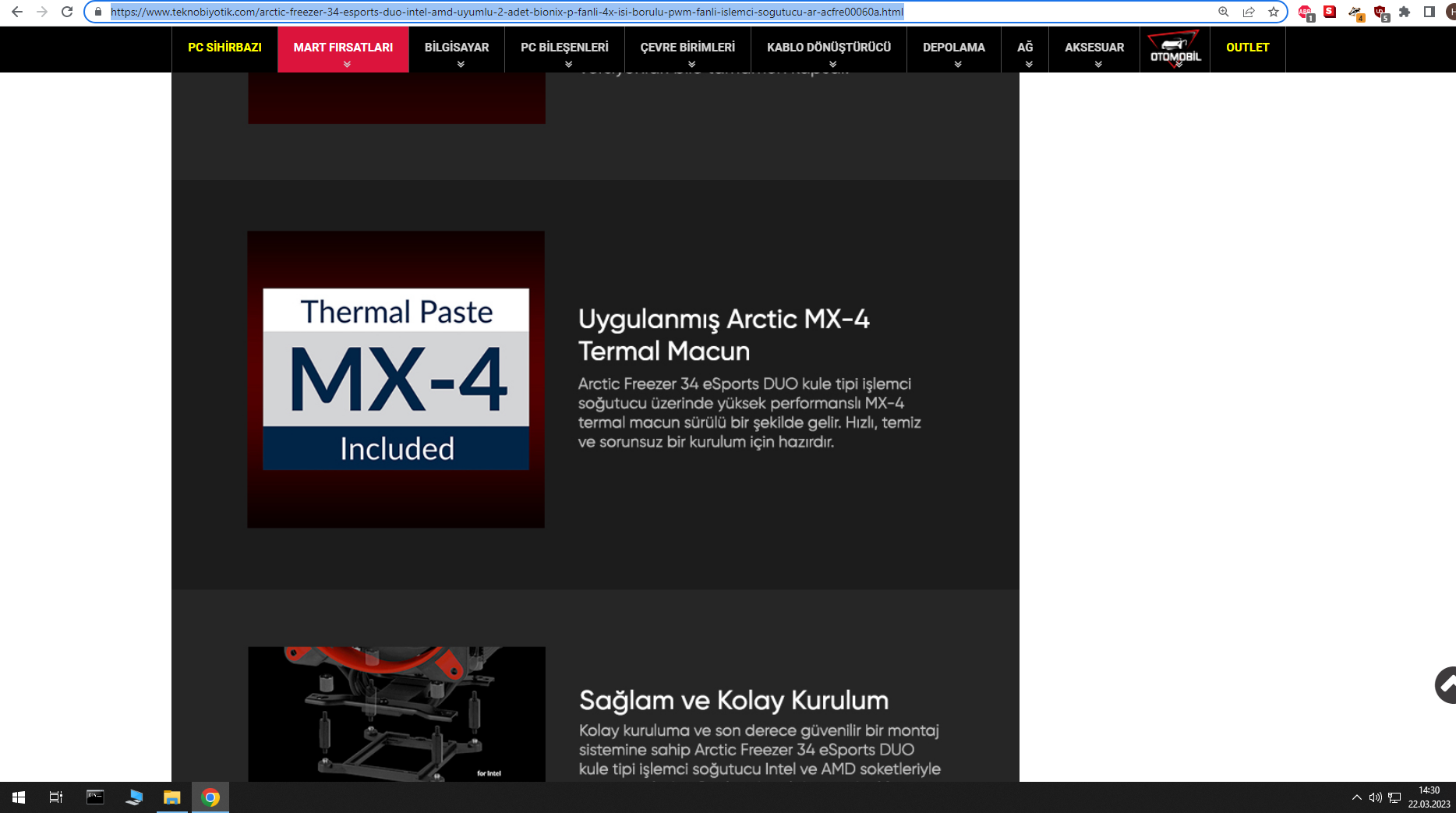Select the page URL in the address bar
The height and width of the screenshot is (813, 1456).
(x=507, y=12)
